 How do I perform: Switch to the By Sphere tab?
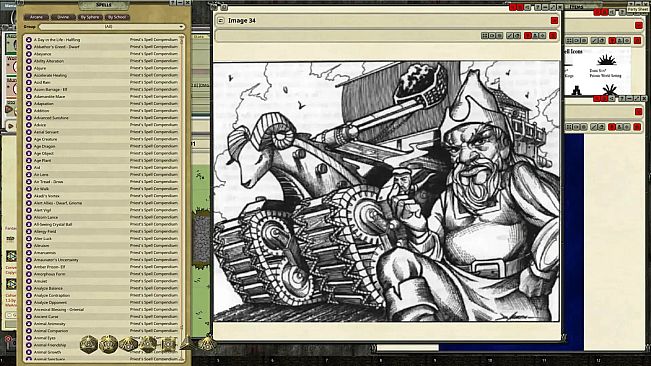(x=90, y=17)
